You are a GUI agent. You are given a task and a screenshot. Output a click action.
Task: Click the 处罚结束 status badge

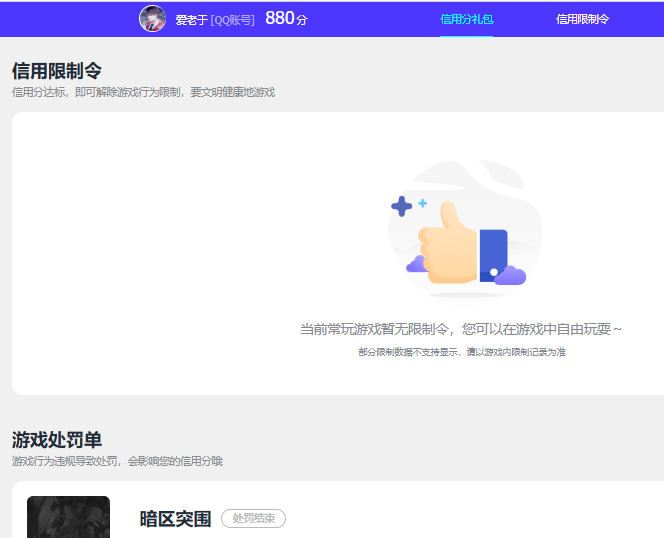[254, 519]
